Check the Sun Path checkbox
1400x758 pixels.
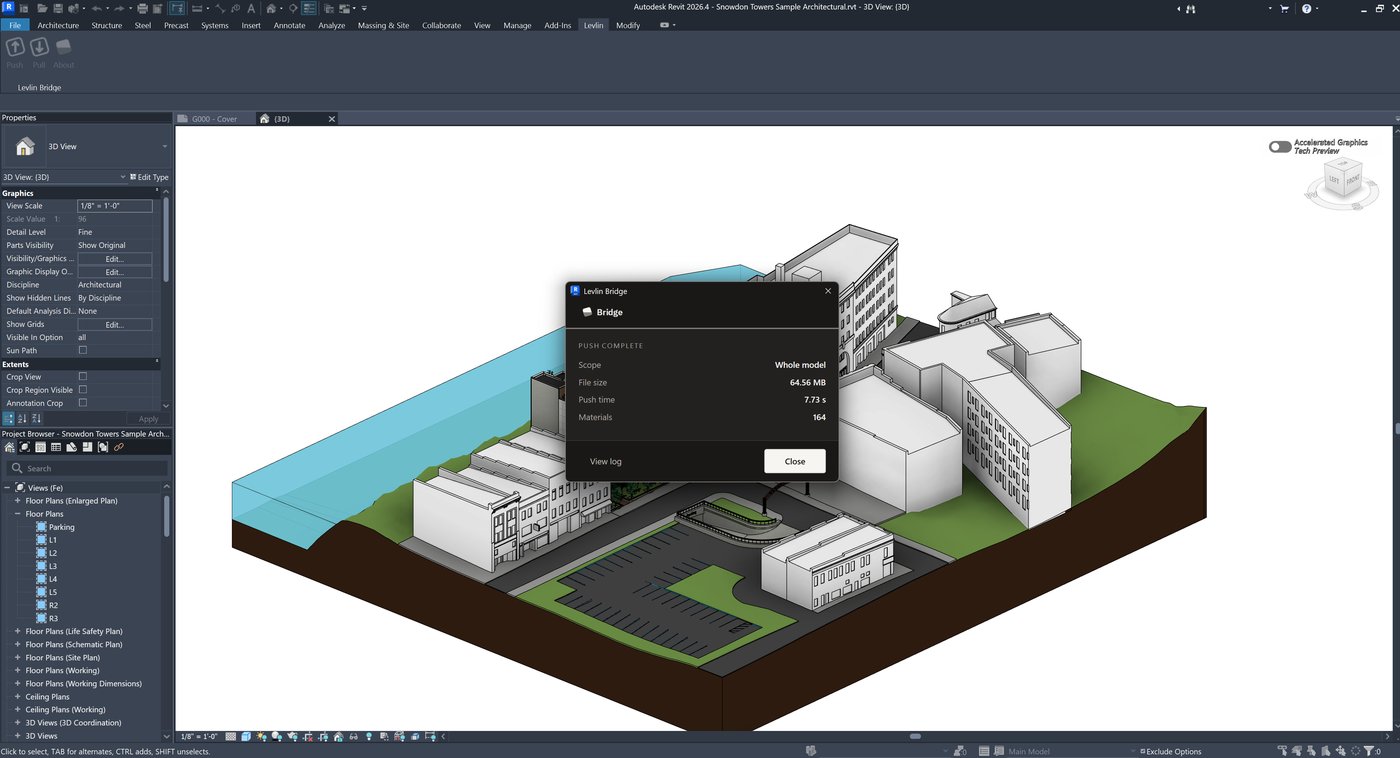[x=83, y=351]
